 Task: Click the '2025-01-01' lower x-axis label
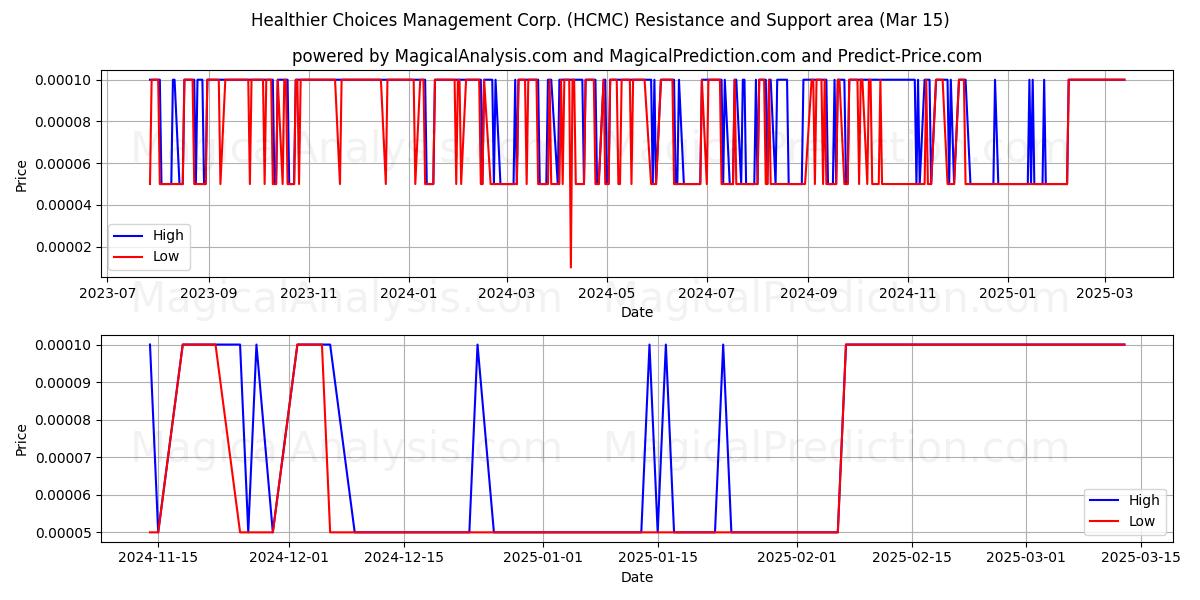[543, 559]
